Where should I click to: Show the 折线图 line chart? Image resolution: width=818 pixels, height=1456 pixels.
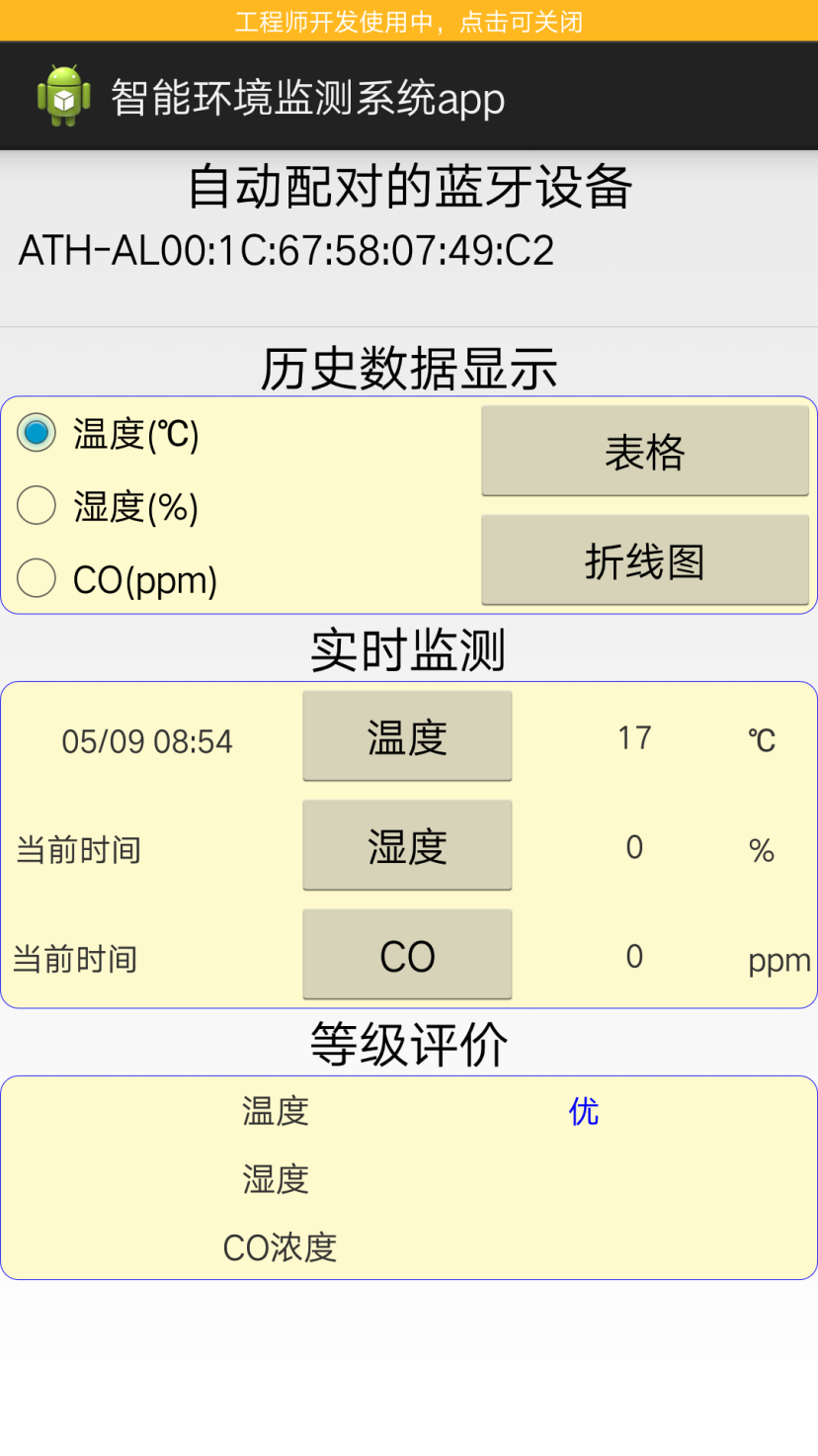coord(644,560)
